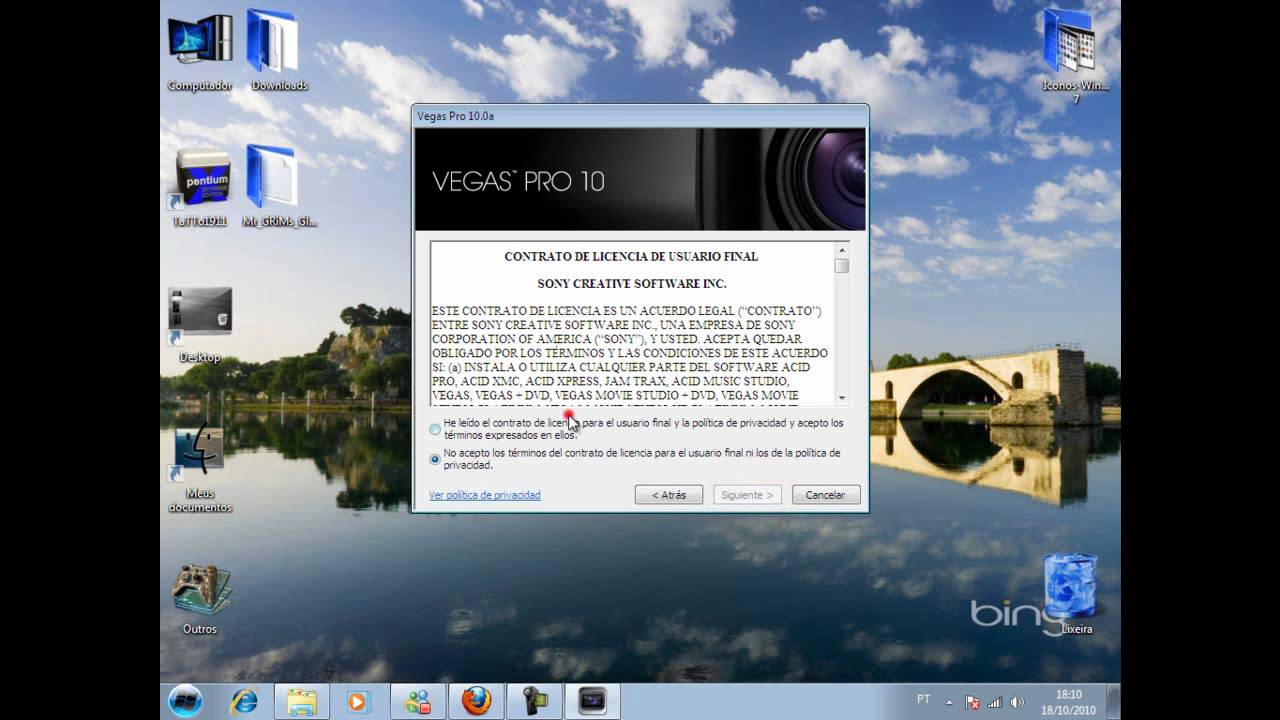The height and width of the screenshot is (720, 1280).
Task: Click the volume speaker tray icon
Action: click(1017, 702)
